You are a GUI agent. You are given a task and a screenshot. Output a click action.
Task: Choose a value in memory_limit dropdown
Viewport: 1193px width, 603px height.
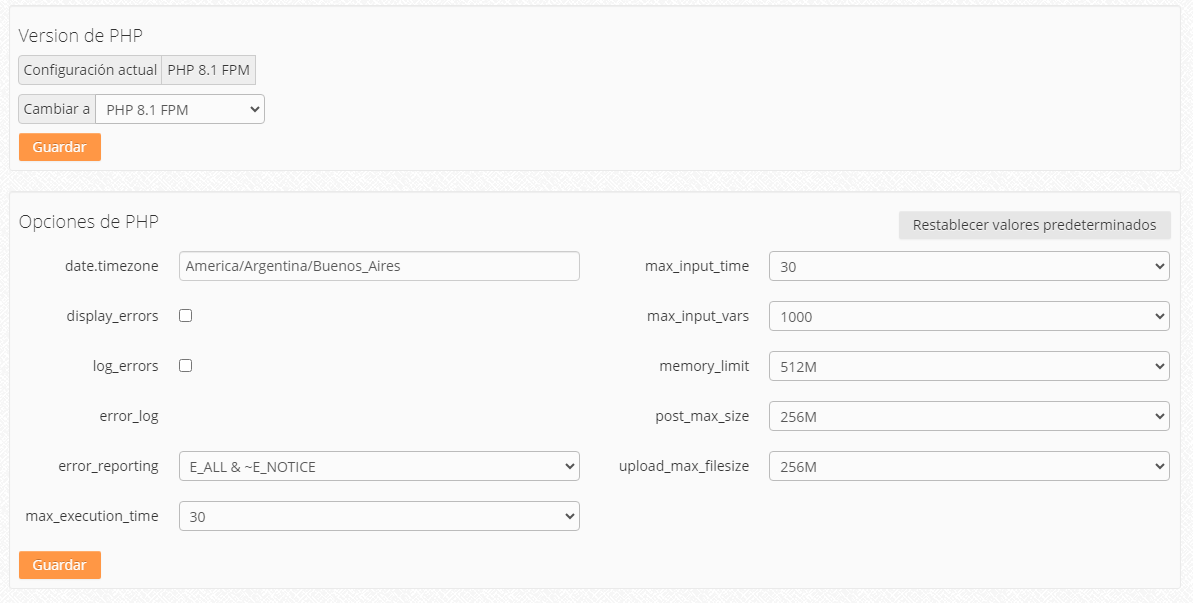[x=968, y=366]
